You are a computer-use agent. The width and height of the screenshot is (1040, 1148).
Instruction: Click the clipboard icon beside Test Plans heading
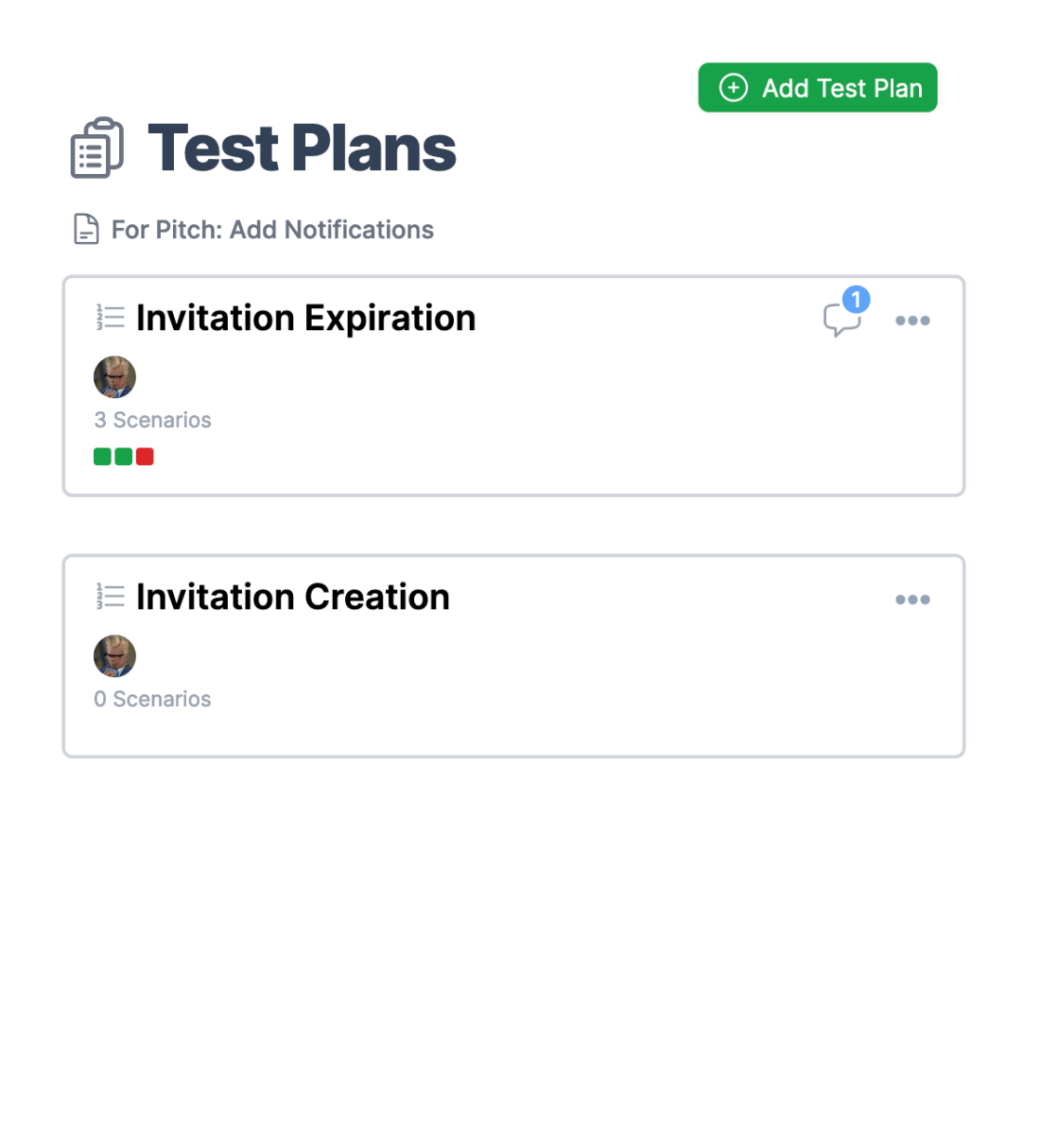[96, 148]
